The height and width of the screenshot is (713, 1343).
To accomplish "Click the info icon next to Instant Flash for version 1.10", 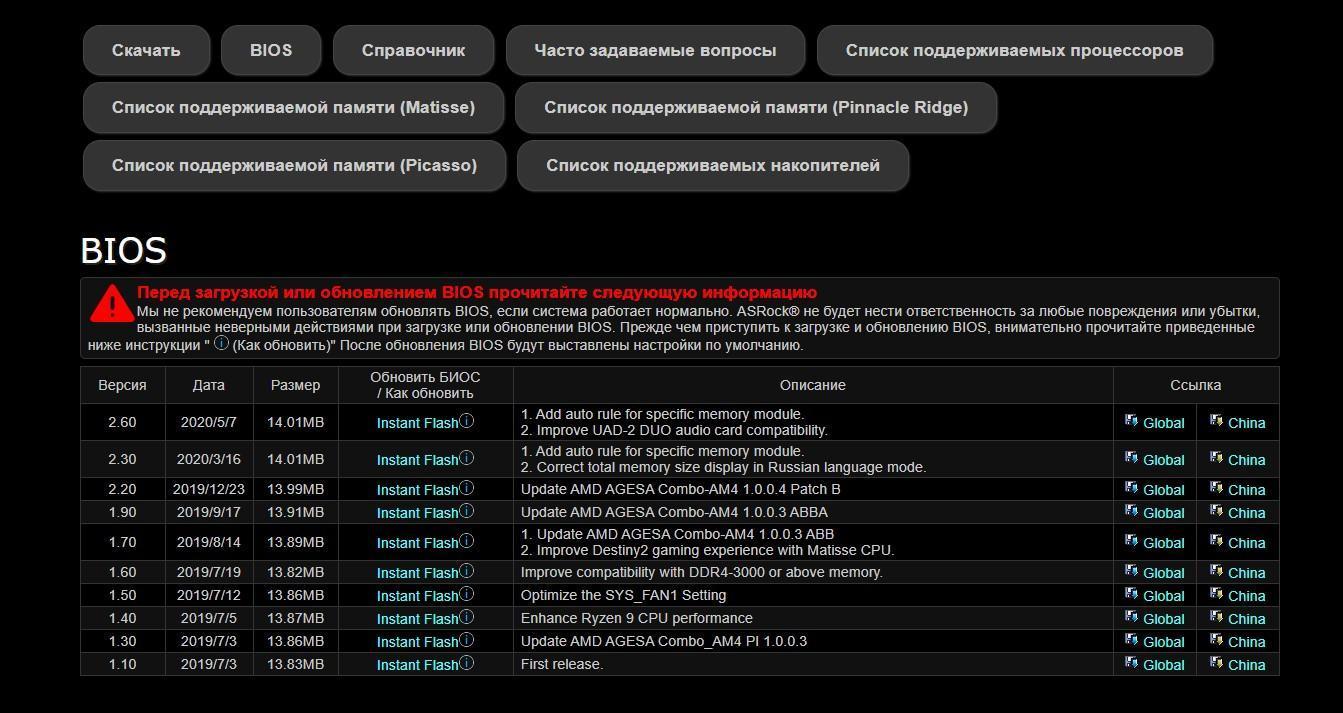I will (466, 663).
